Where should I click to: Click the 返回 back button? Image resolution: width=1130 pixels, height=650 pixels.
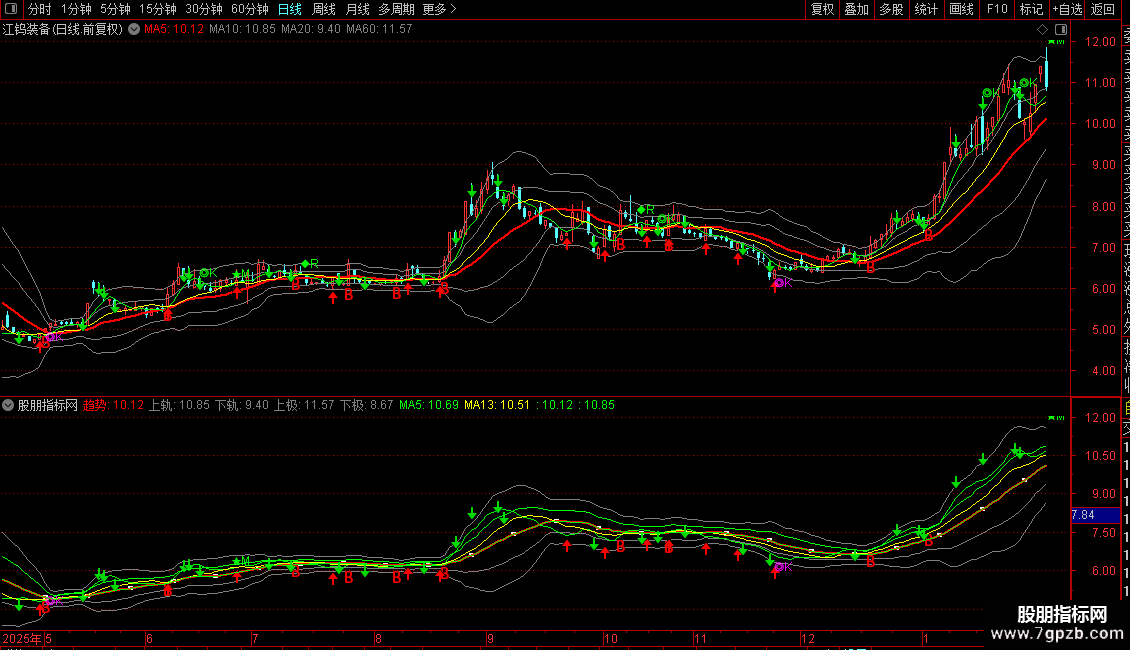click(1103, 9)
